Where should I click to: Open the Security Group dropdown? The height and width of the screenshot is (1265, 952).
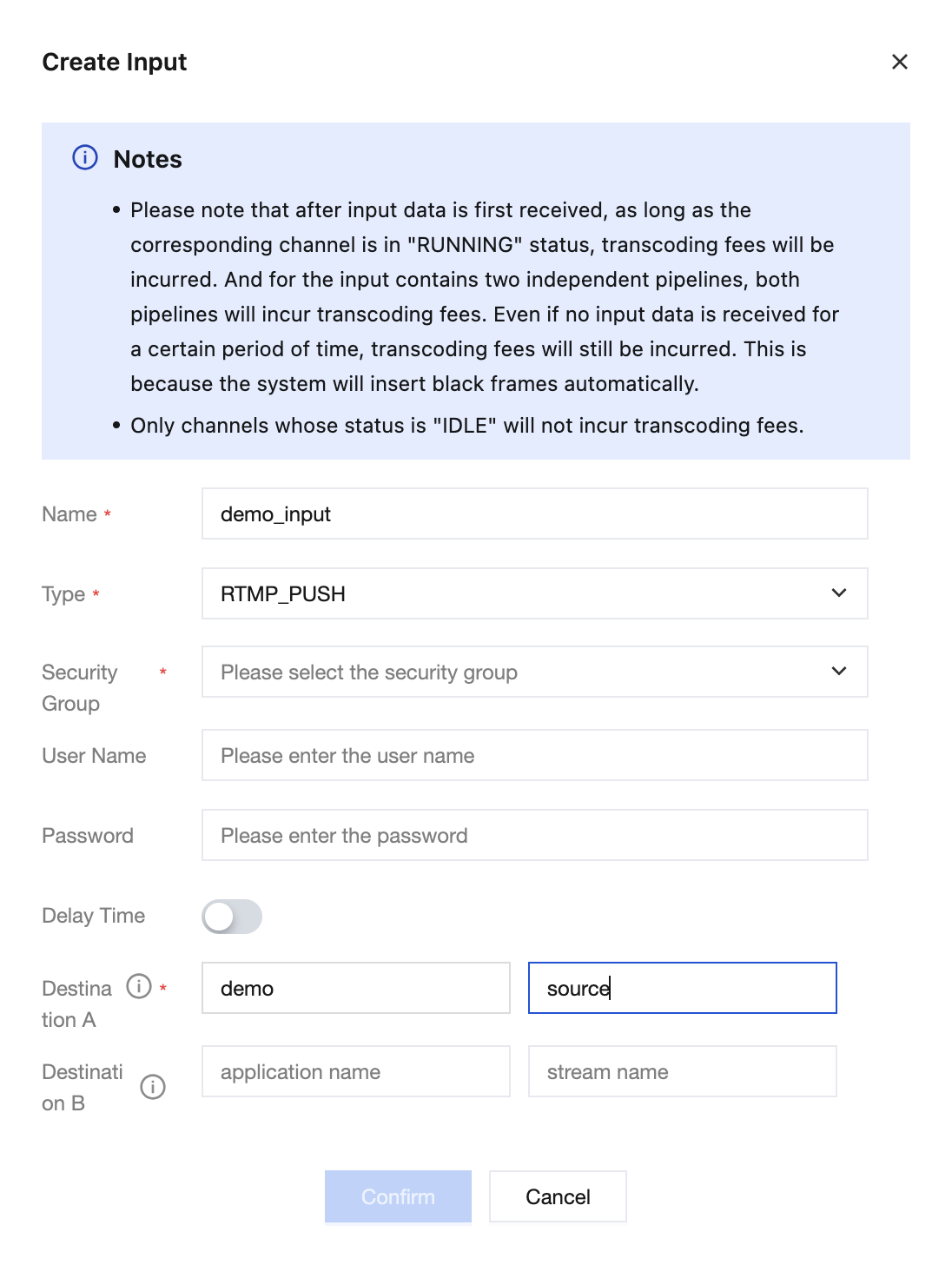coord(535,672)
